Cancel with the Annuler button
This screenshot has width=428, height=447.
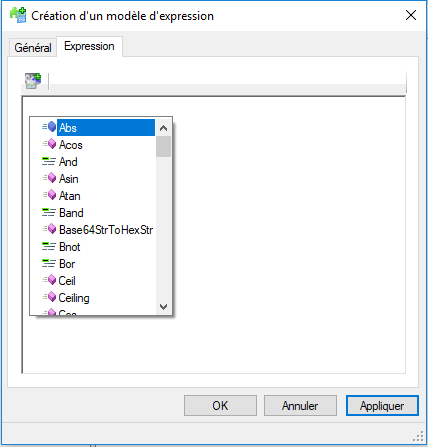tap(300, 406)
